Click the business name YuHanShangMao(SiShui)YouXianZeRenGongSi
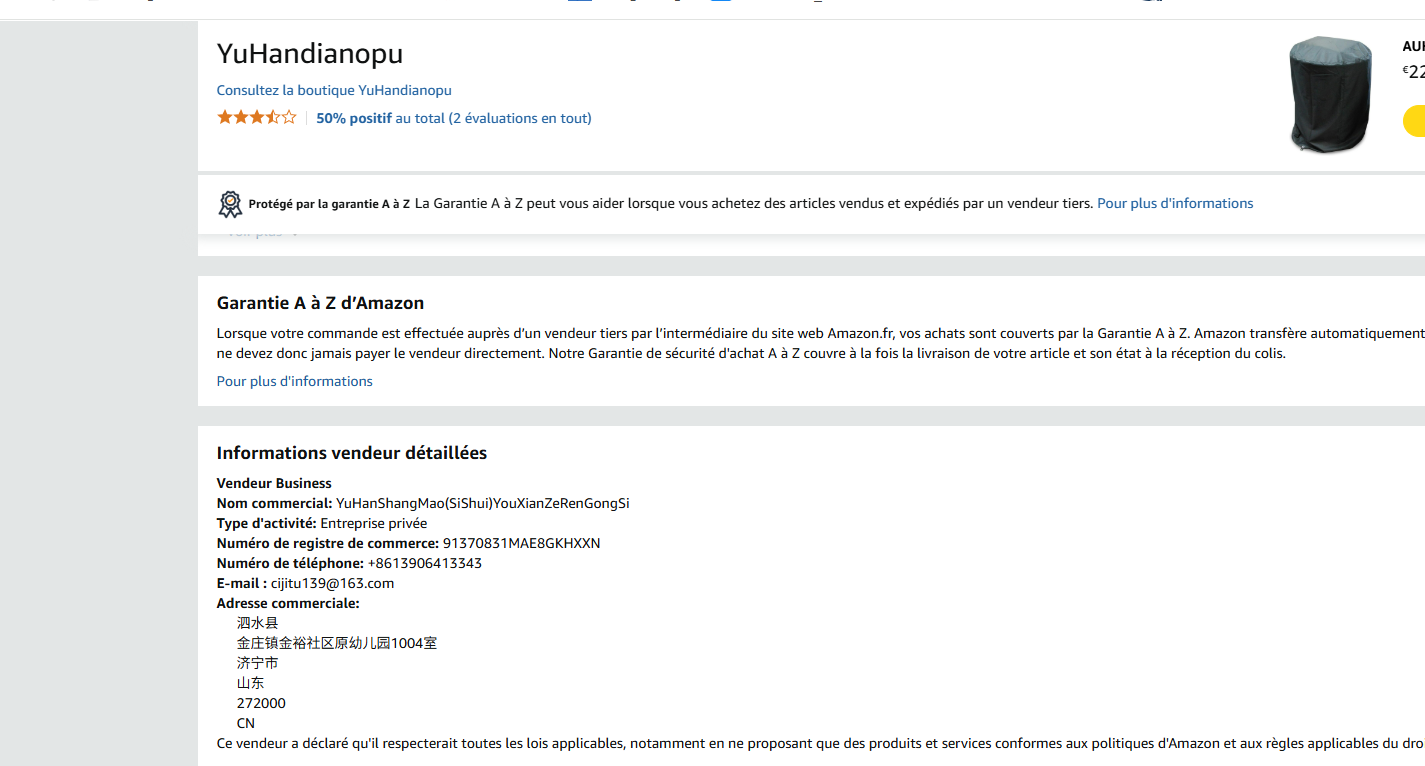 (483, 503)
